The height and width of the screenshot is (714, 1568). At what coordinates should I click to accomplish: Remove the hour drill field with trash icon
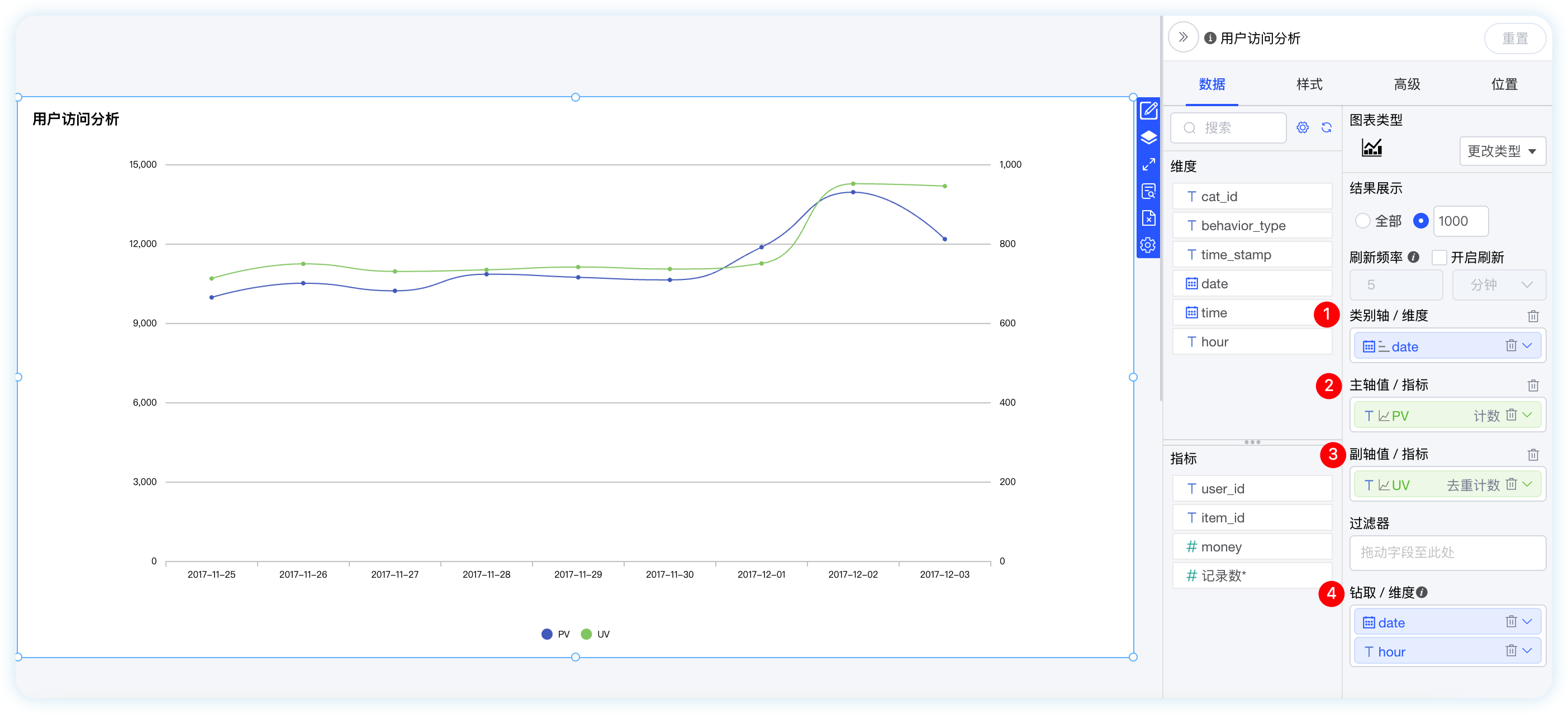pos(1511,651)
